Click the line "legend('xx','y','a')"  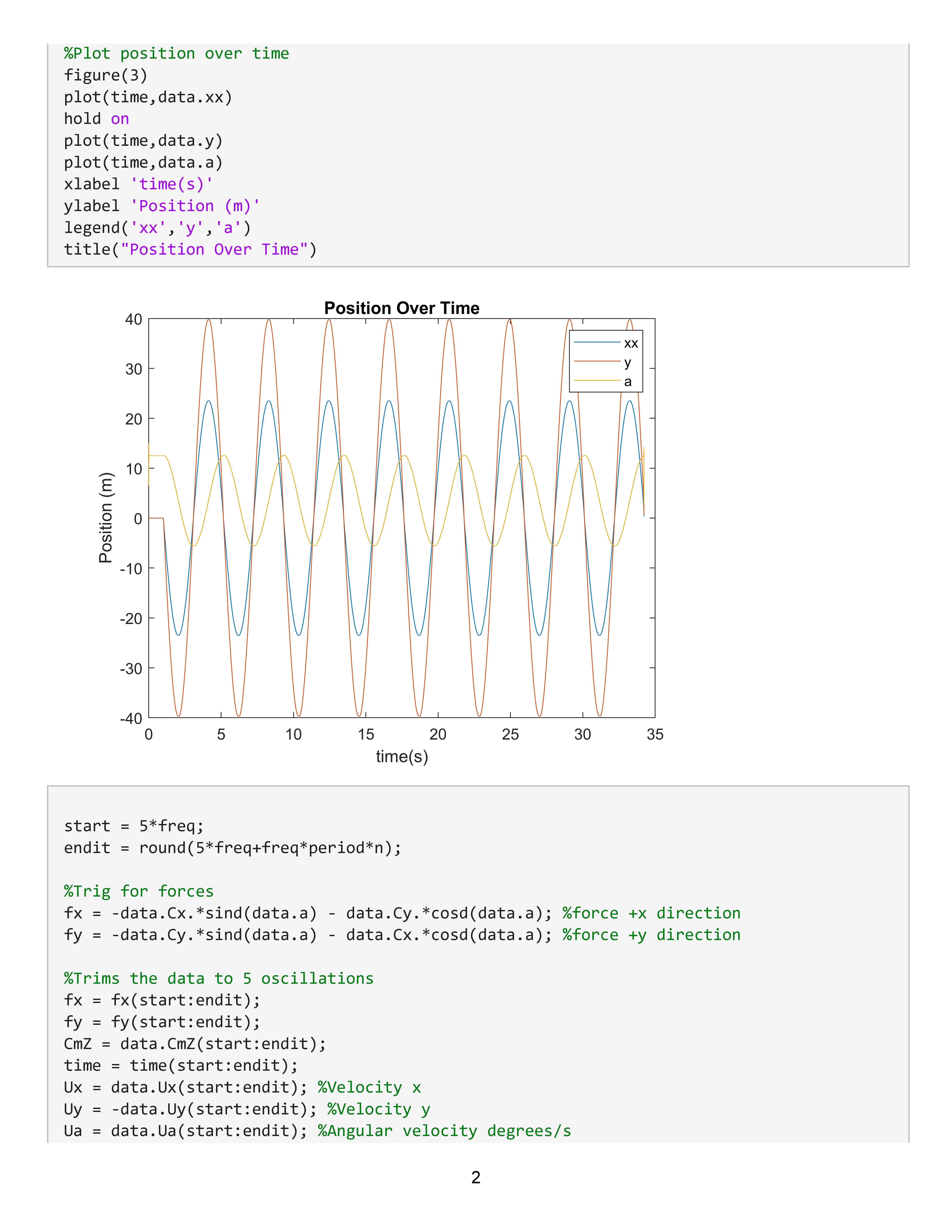(157, 228)
